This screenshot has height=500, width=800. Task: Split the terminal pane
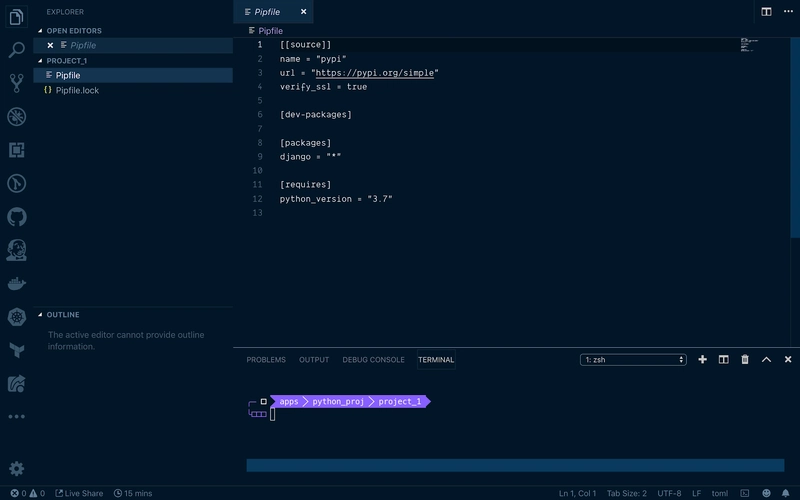pyautogui.click(x=724, y=360)
